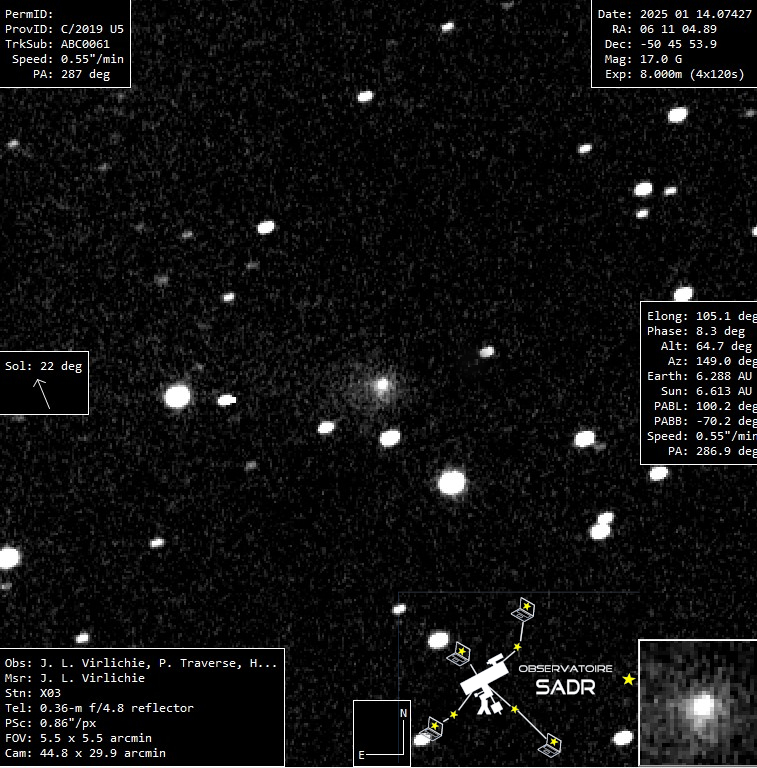
Task: Select the 'ProvID: C/2019 U5' text
Action: pos(64,29)
